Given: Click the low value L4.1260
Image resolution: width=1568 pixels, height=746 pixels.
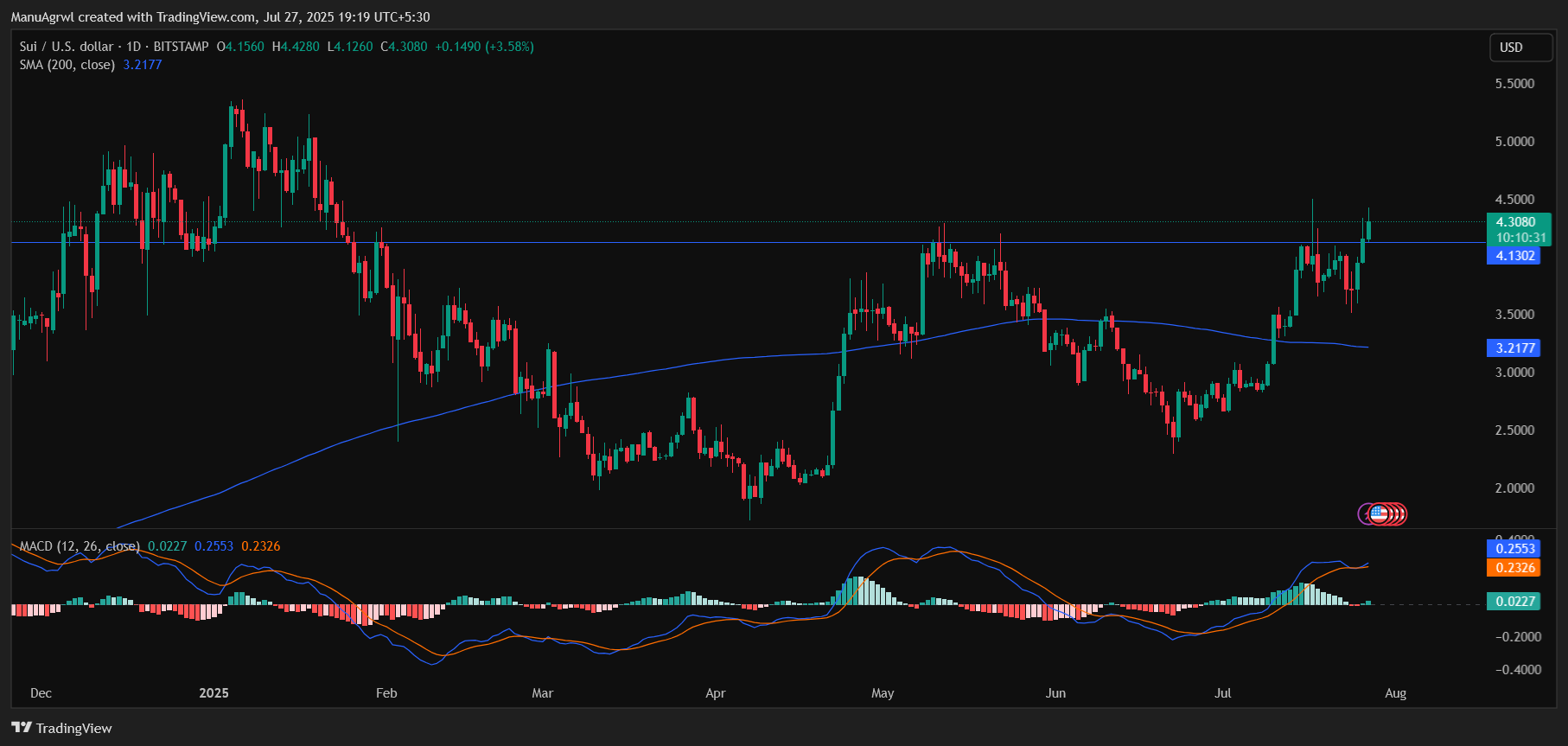Looking at the screenshot, I should [350, 47].
